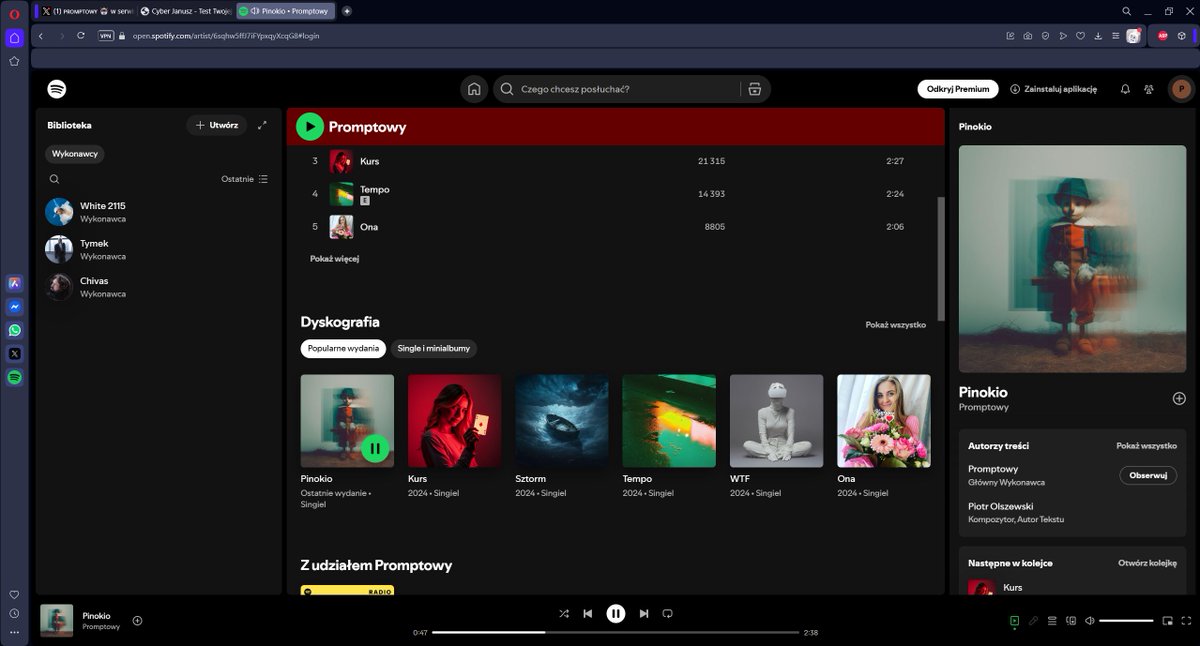The width and height of the screenshot is (1200, 646).
Task: Open the play queue icon
Action: (x=1052, y=621)
